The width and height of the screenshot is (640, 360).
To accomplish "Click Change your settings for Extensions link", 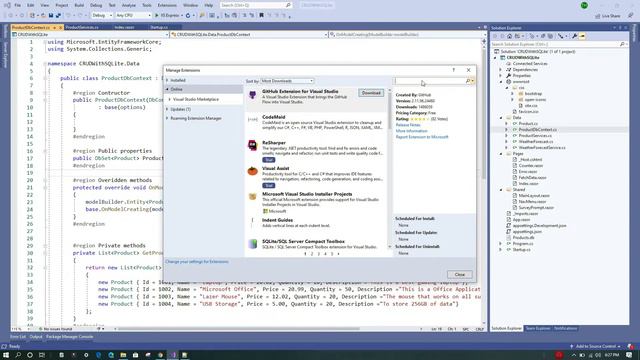I will click(197, 262).
